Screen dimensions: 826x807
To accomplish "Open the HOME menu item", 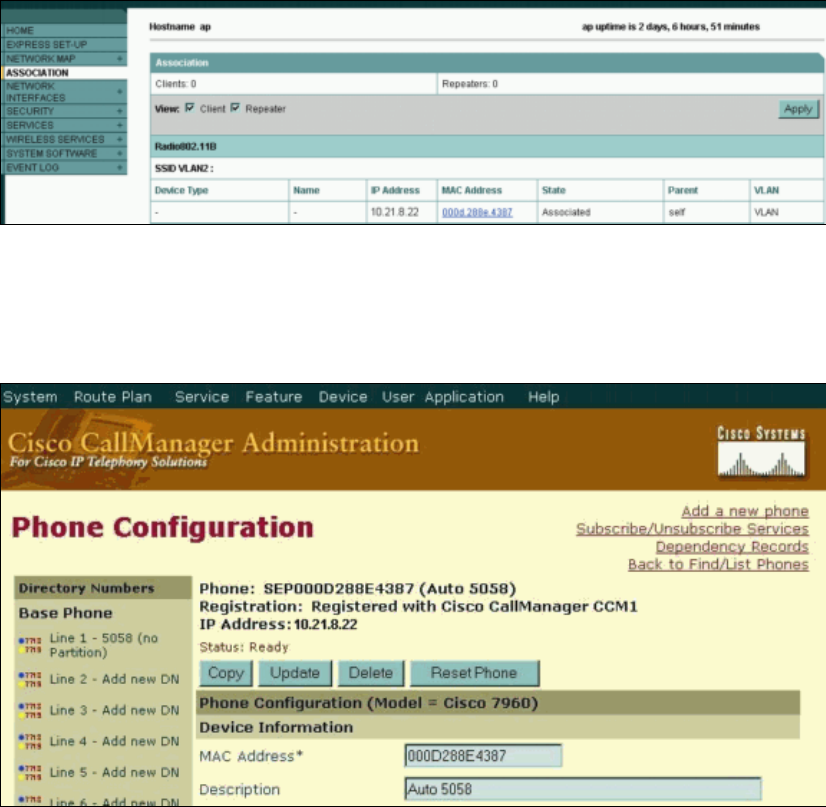I will coord(20,31).
